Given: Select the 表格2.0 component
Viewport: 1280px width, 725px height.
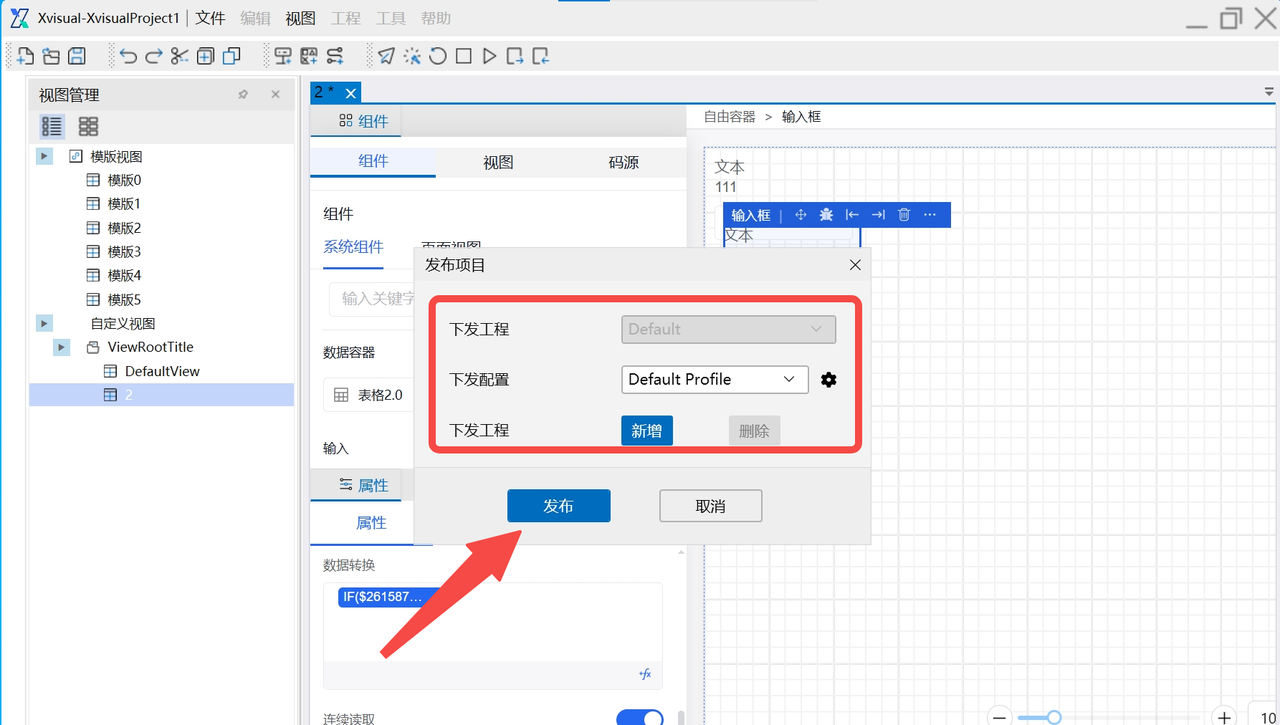Looking at the screenshot, I should 368,395.
